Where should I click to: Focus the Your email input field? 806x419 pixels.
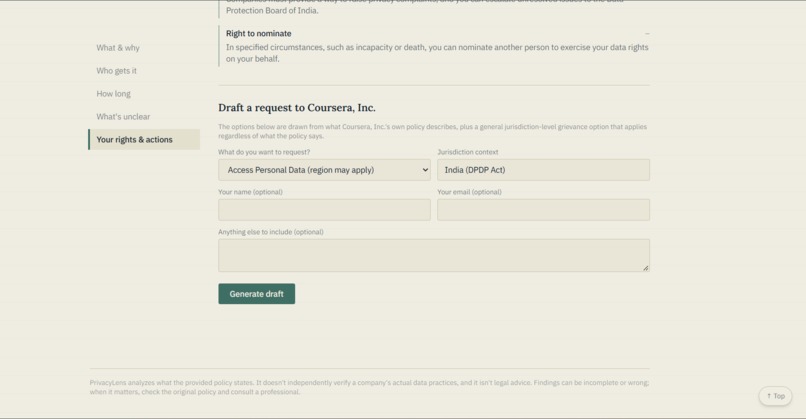click(x=543, y=210)
